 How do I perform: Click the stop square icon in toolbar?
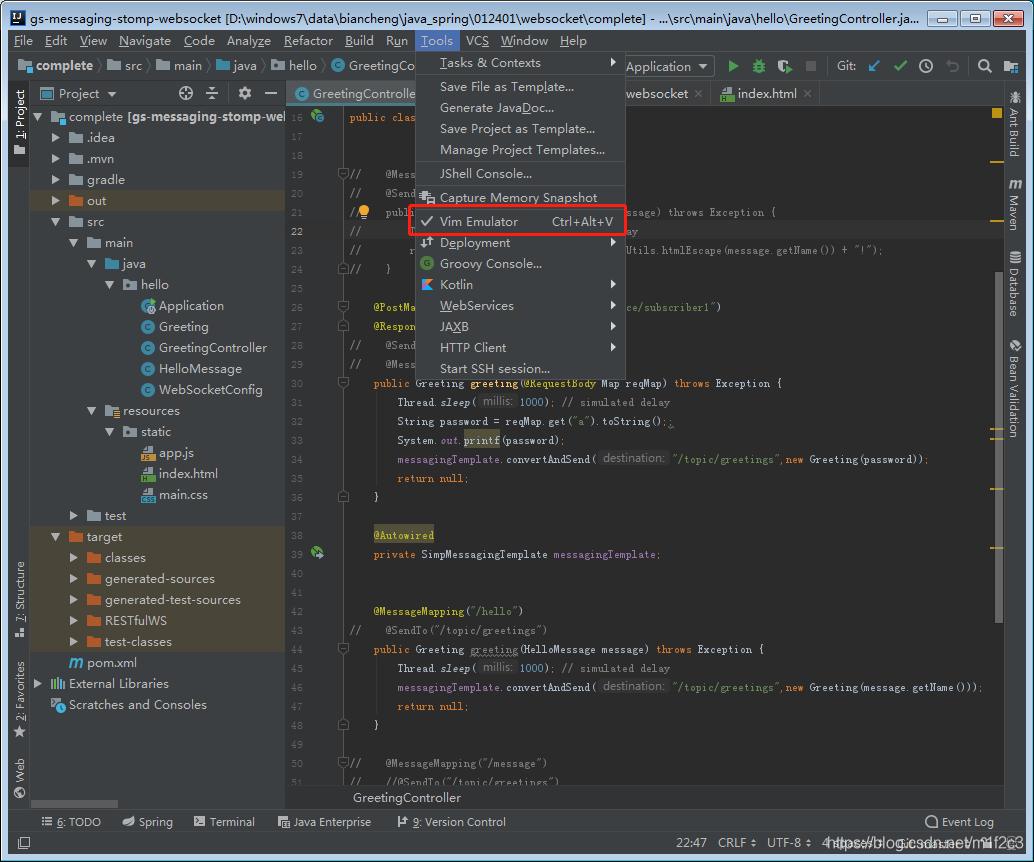coord(810,66)
